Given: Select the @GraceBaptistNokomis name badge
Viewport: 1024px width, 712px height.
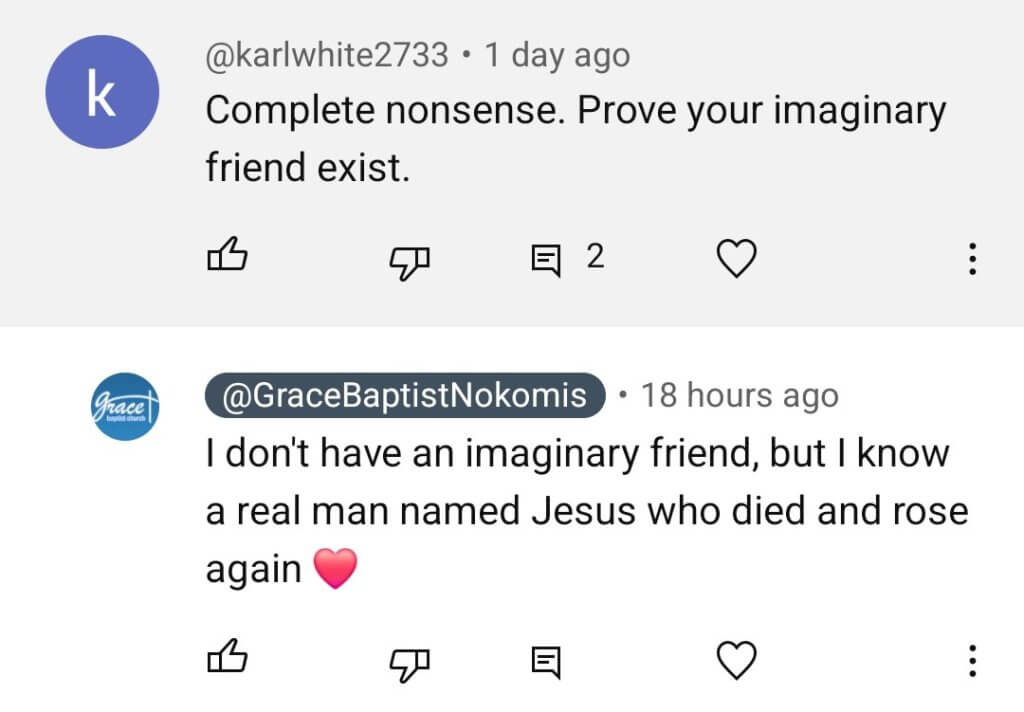Looking at the screenshot, I should point(405,395).
